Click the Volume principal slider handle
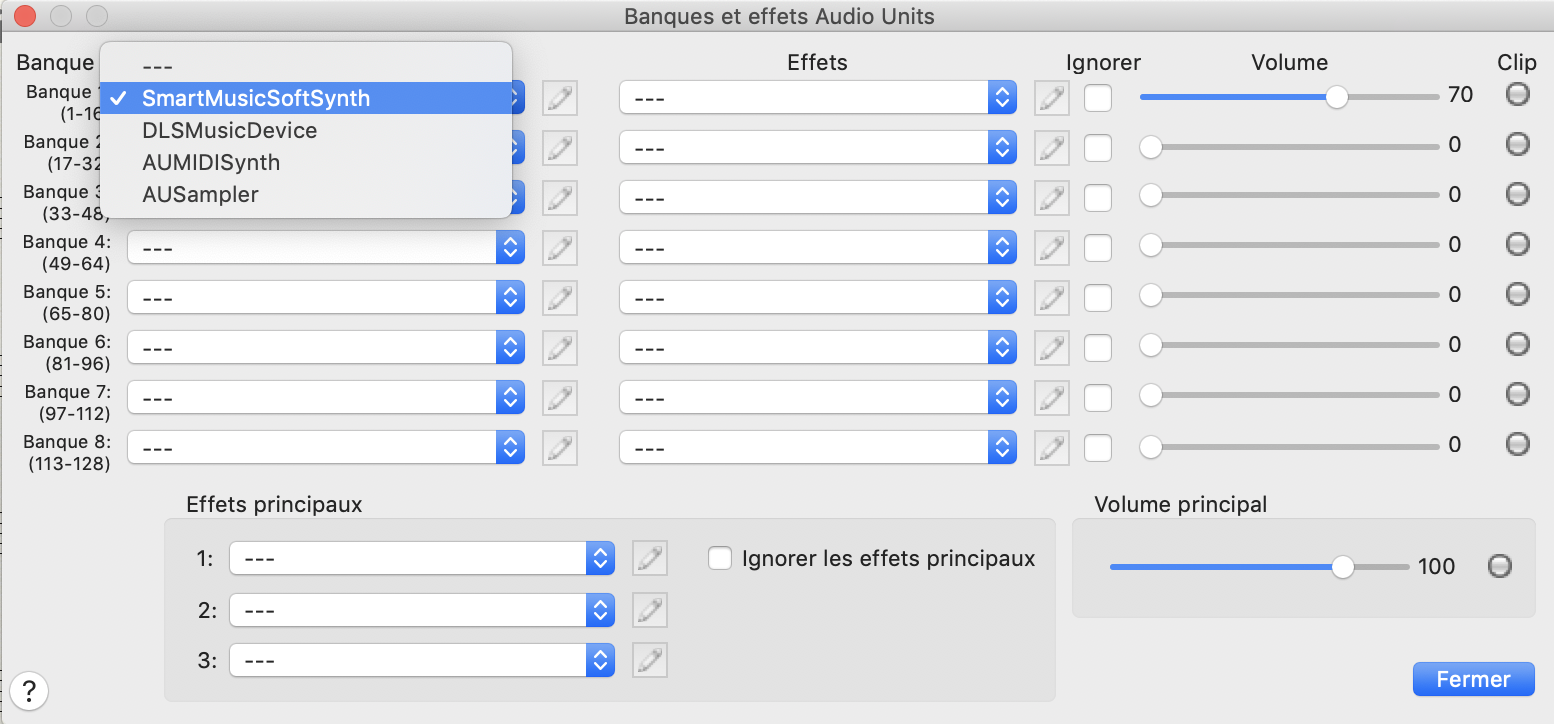The image size is (1554, 724). click(x=1343, y=567)
